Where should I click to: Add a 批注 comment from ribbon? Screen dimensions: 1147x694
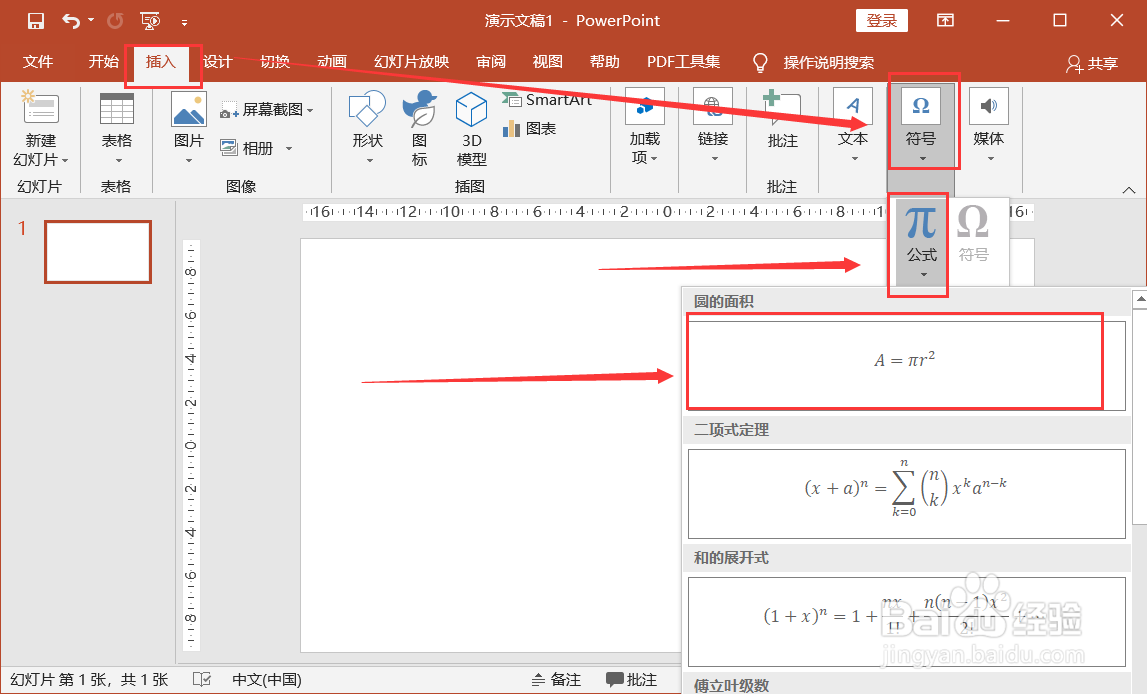click(782, 120)
